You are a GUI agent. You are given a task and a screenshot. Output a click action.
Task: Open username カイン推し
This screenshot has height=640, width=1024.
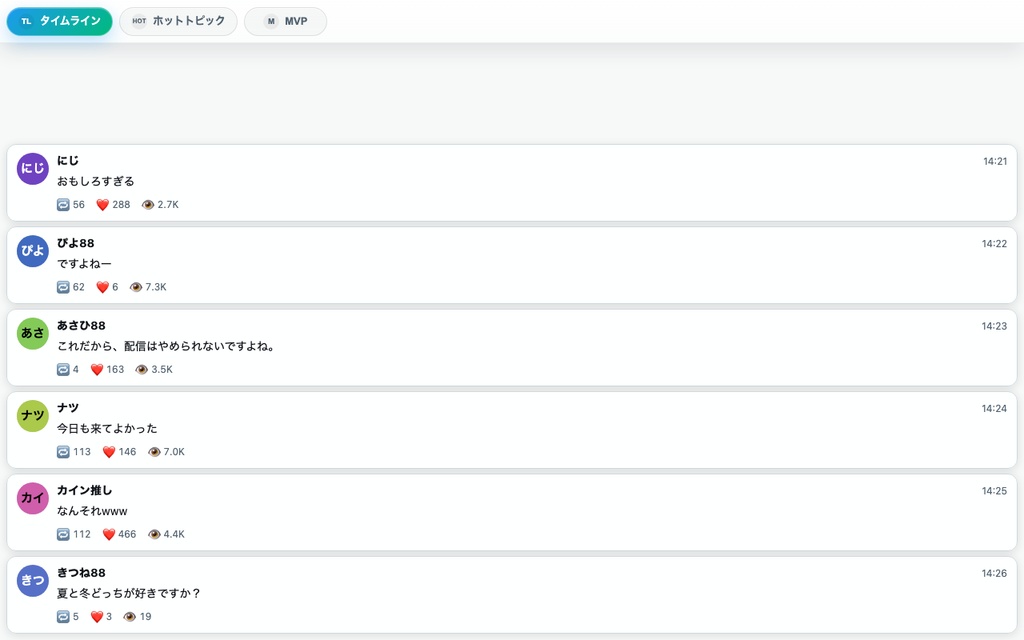pos(84,490)
